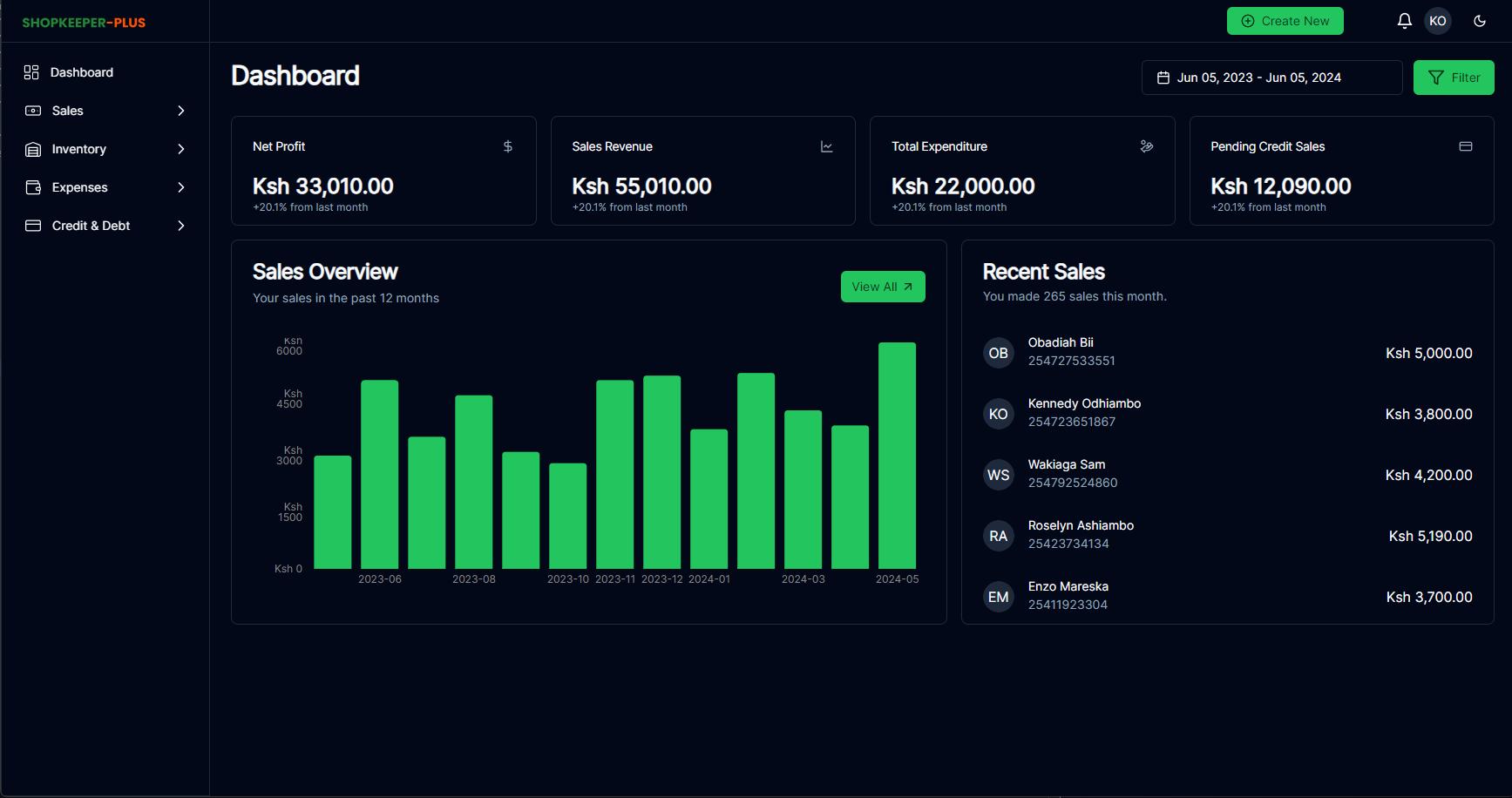Select Inventory in the sidebar
Image resolution: width=1512 pixels, height=798 pixels.
point(79,149)
